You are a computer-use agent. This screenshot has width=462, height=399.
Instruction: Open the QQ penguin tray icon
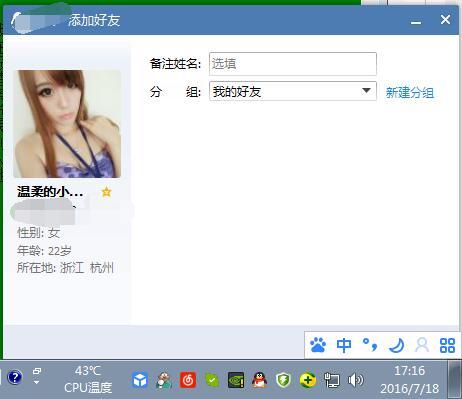pyautogui.click(x=260, y=380)
